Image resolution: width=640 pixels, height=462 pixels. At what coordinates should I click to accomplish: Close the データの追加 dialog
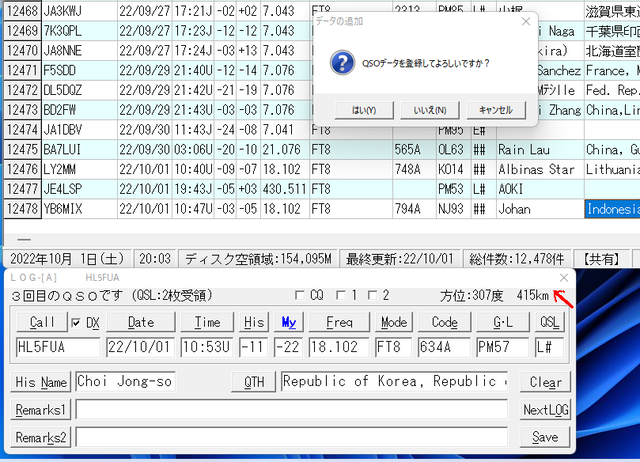coord(526,22)
